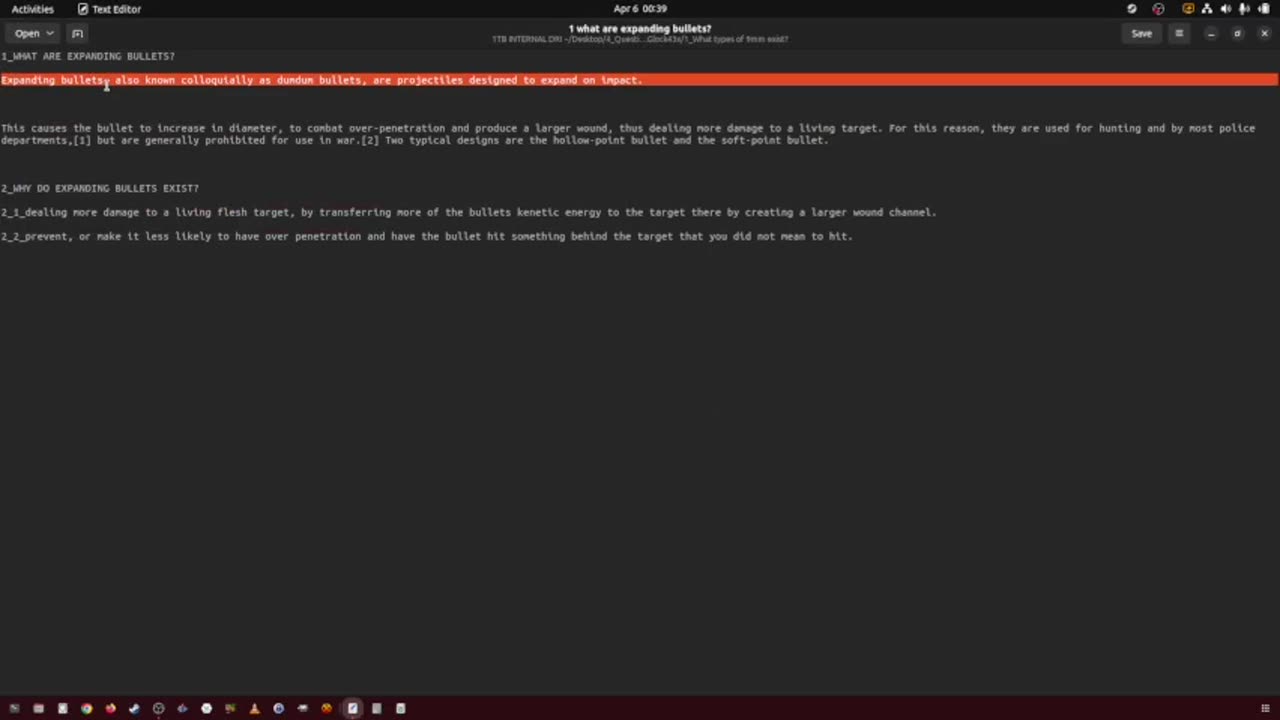Click the Steam tray icon in top bar
This screenshot has height=720, width=1280.
tap(1131, 9)
